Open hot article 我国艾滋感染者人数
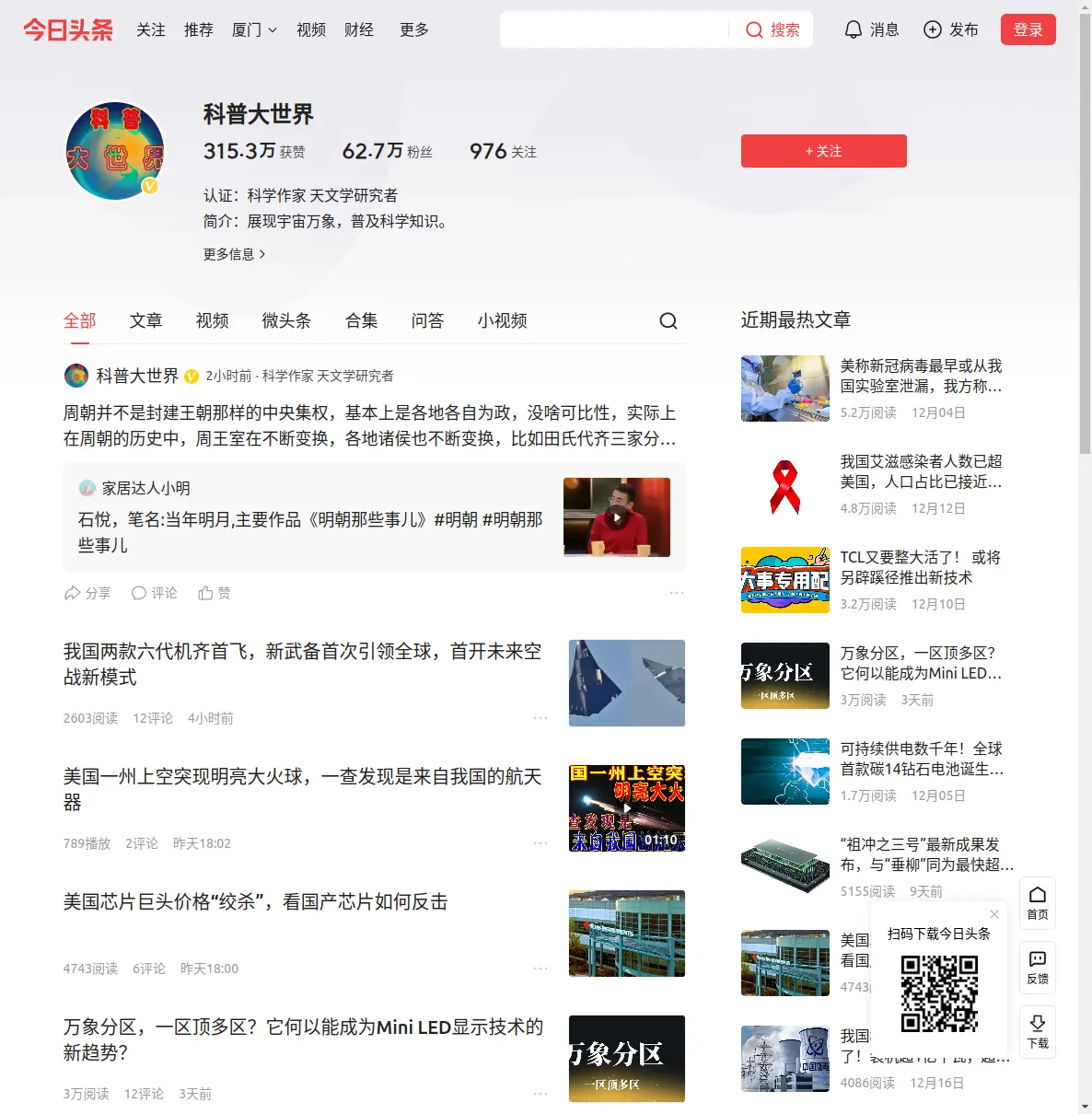The height and width of the screenshot is (1114, 1092). [922, 471]
